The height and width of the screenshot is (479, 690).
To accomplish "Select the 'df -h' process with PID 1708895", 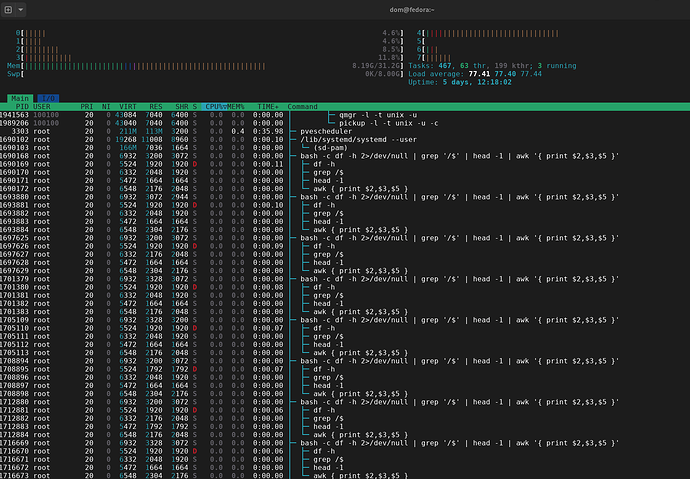I will [345, 369].
